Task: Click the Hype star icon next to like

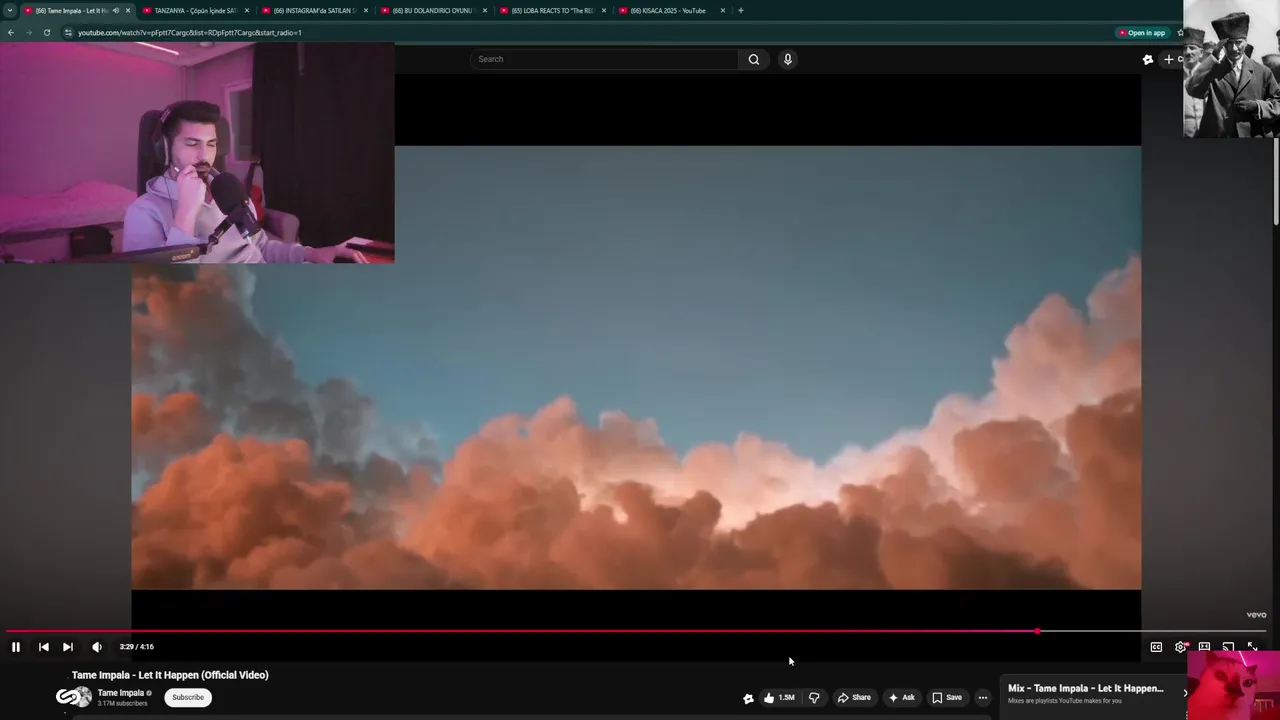Action: pos(748,698)
